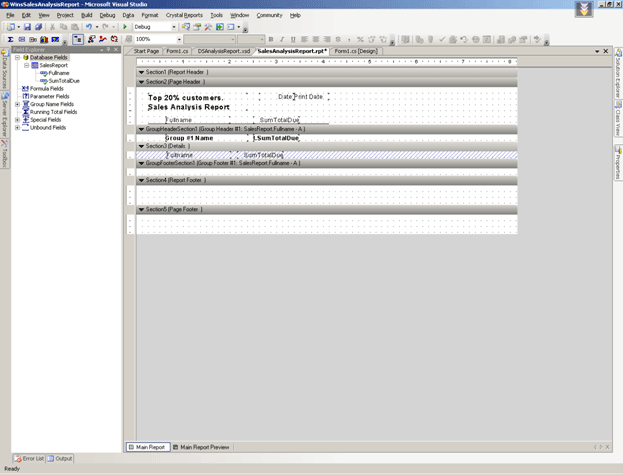Collapse the SalesReport table node

(26, 65)
